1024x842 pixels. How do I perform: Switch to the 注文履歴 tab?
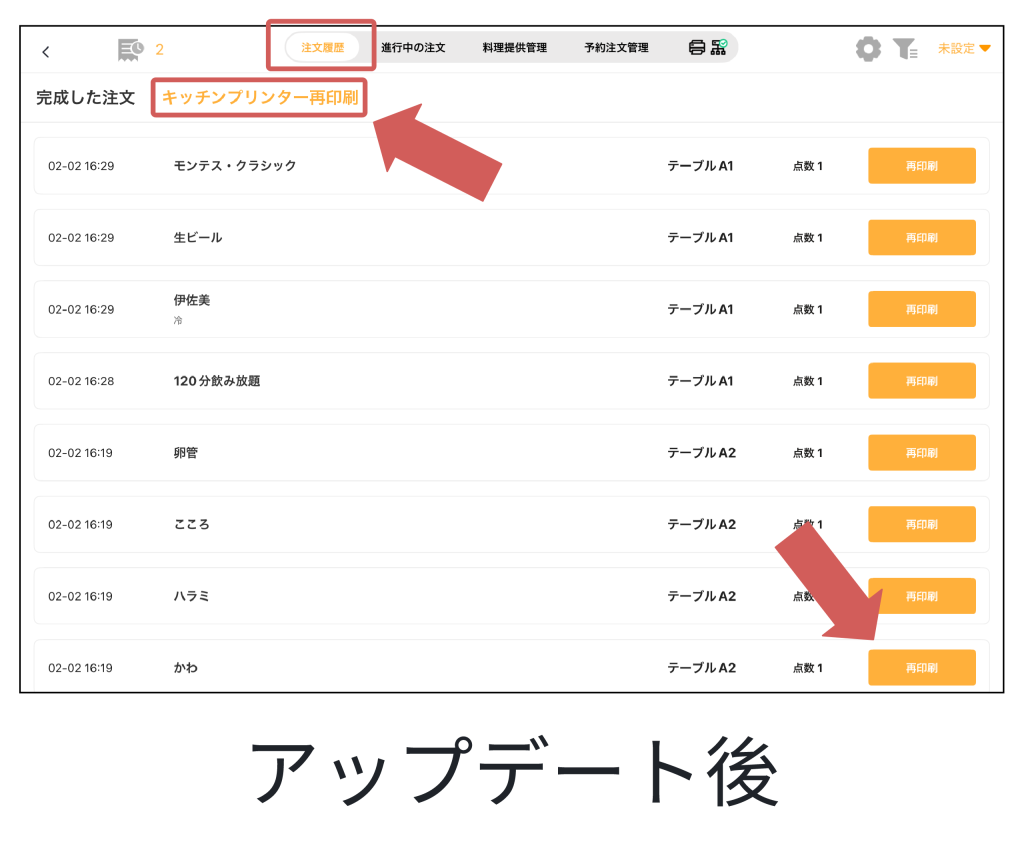click(x=322, y=47)
